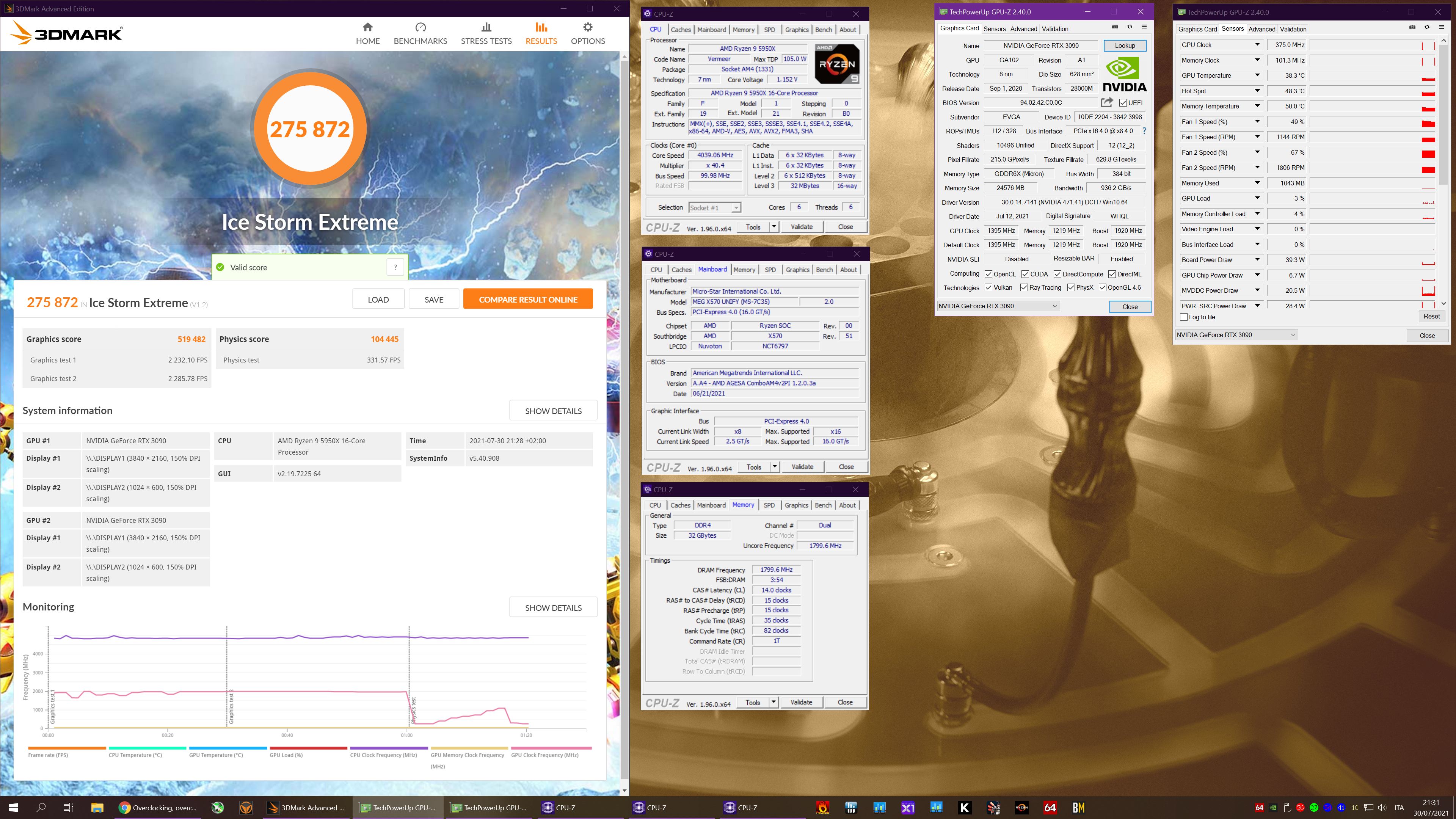Open taskbar search magnifier

tap(41, 808)
